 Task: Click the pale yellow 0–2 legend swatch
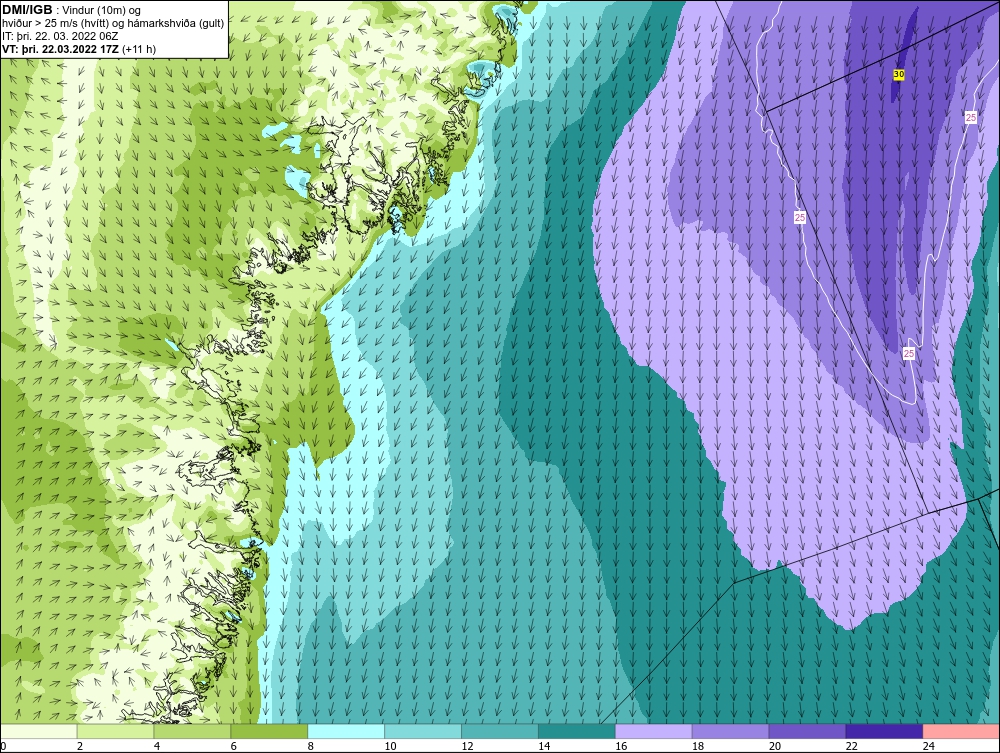coord(39,731)
